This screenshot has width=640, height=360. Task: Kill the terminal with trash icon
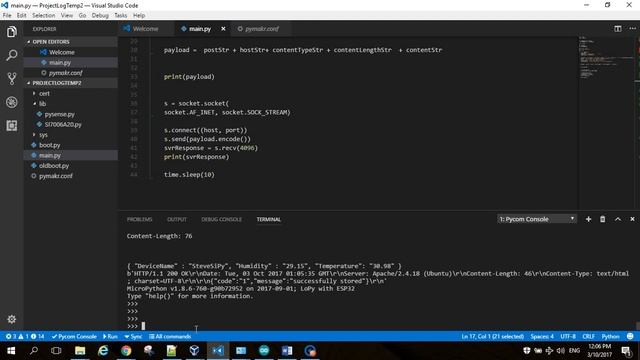click(x=602, y=219)
